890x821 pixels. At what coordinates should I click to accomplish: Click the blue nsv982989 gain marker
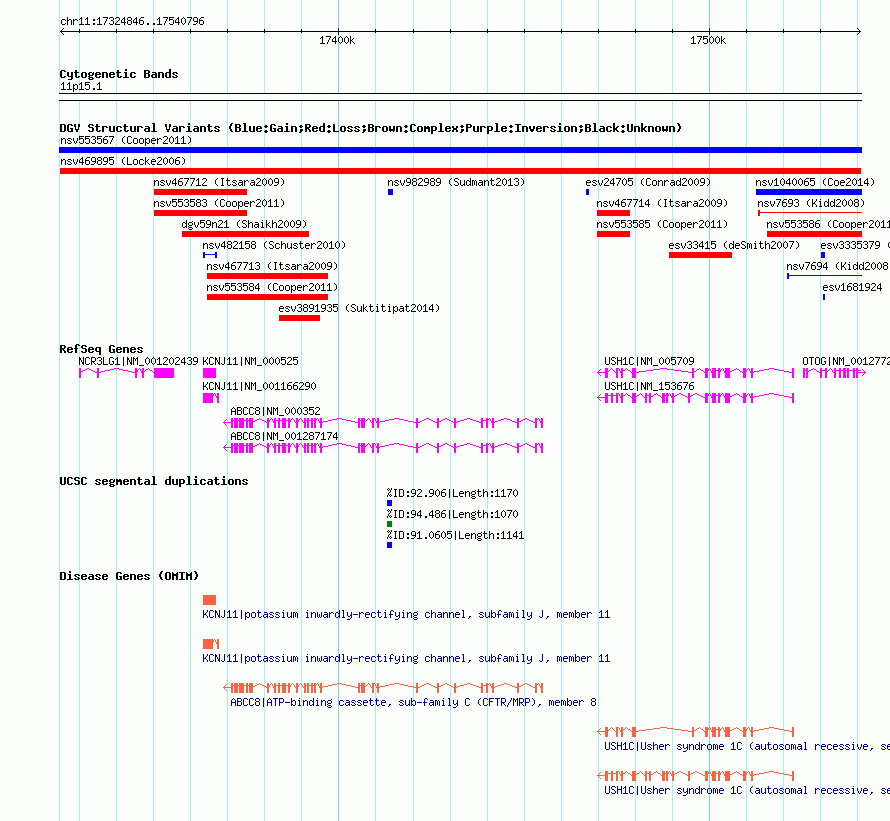pos(391,192)
